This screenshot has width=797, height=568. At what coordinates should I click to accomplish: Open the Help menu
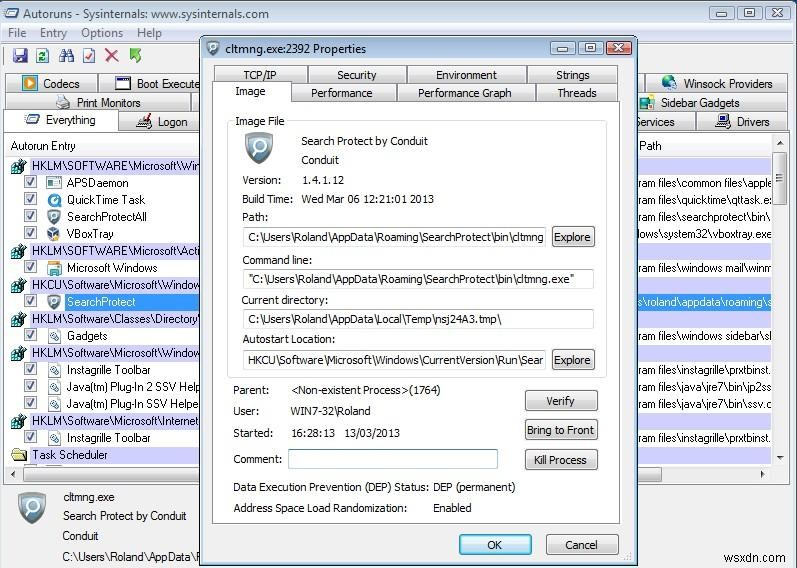point(149,33)
